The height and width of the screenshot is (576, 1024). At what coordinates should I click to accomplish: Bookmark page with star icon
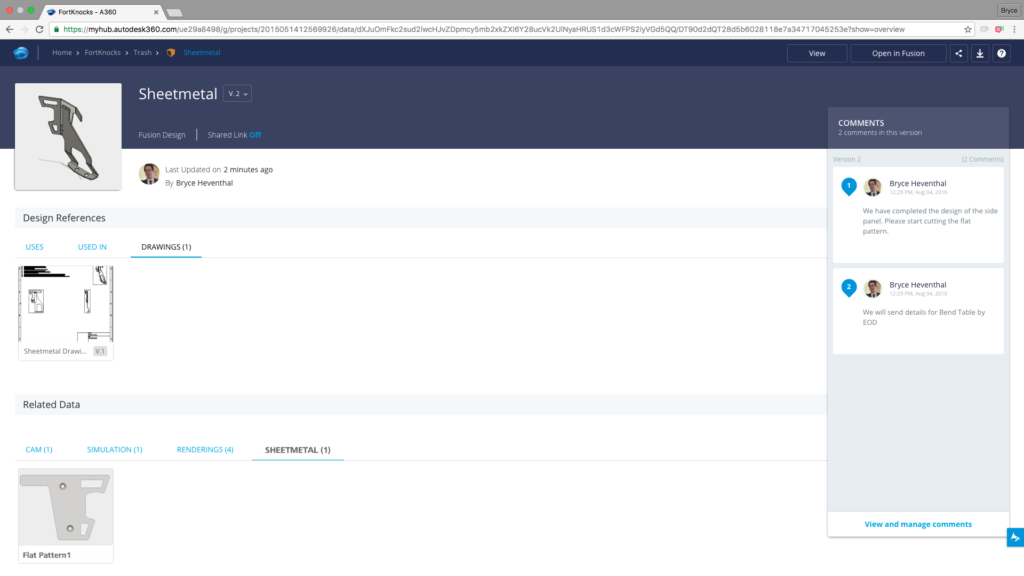coord(967,29)
